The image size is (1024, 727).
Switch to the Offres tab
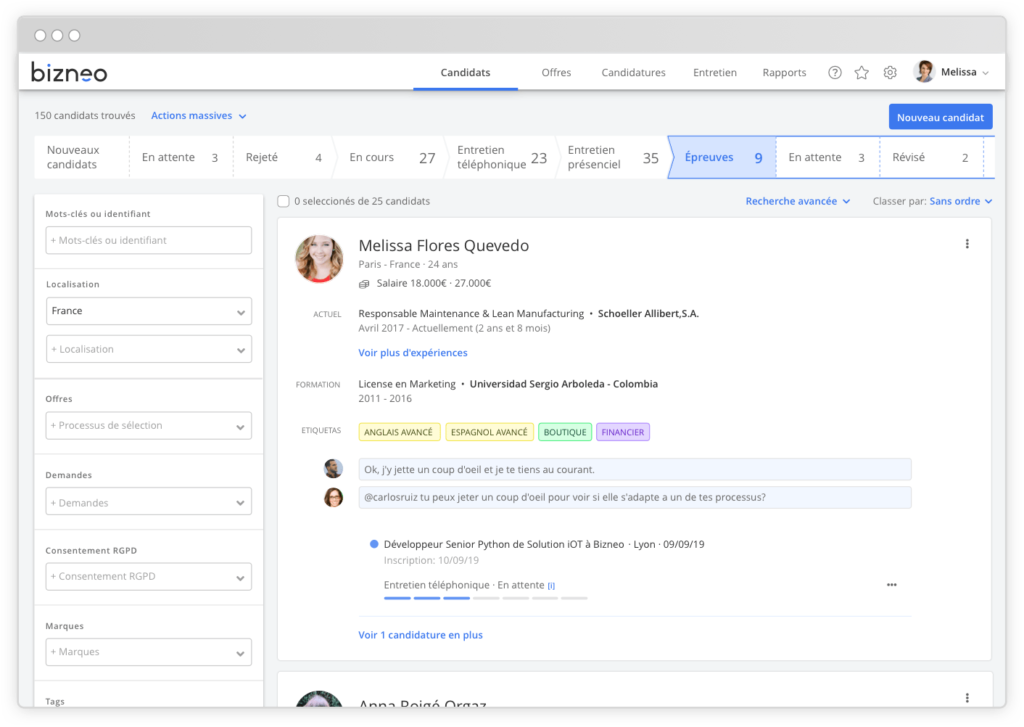pos(556,72)
